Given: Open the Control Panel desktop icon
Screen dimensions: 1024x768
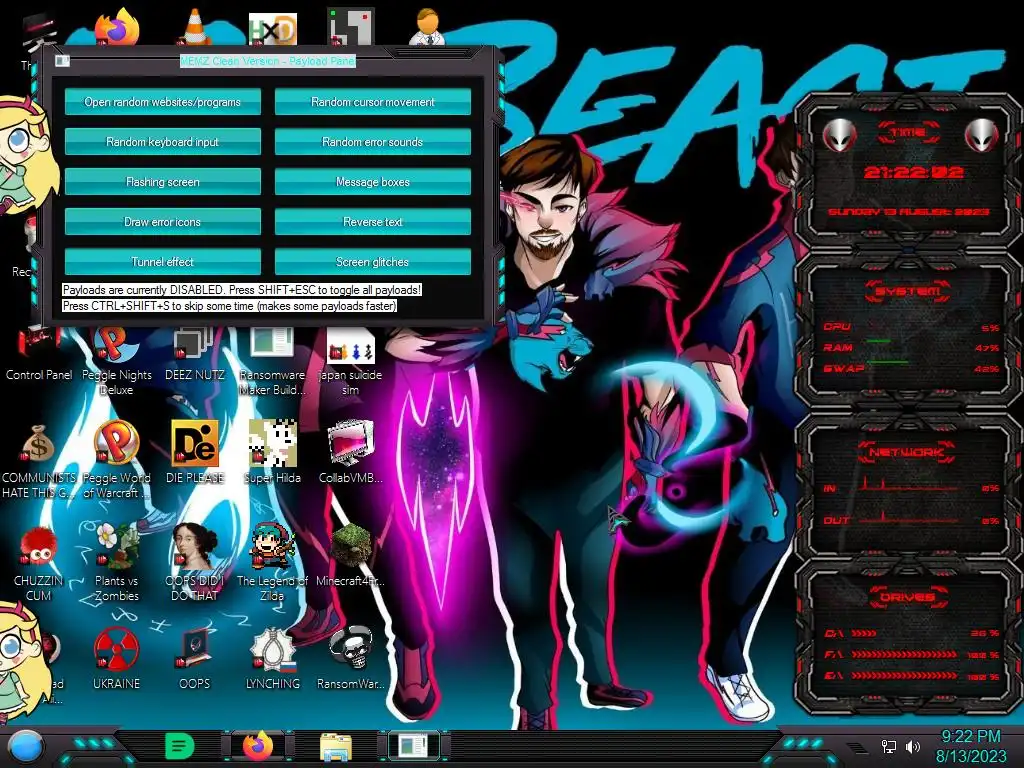Looking at the screenshot, I should 39,353.
